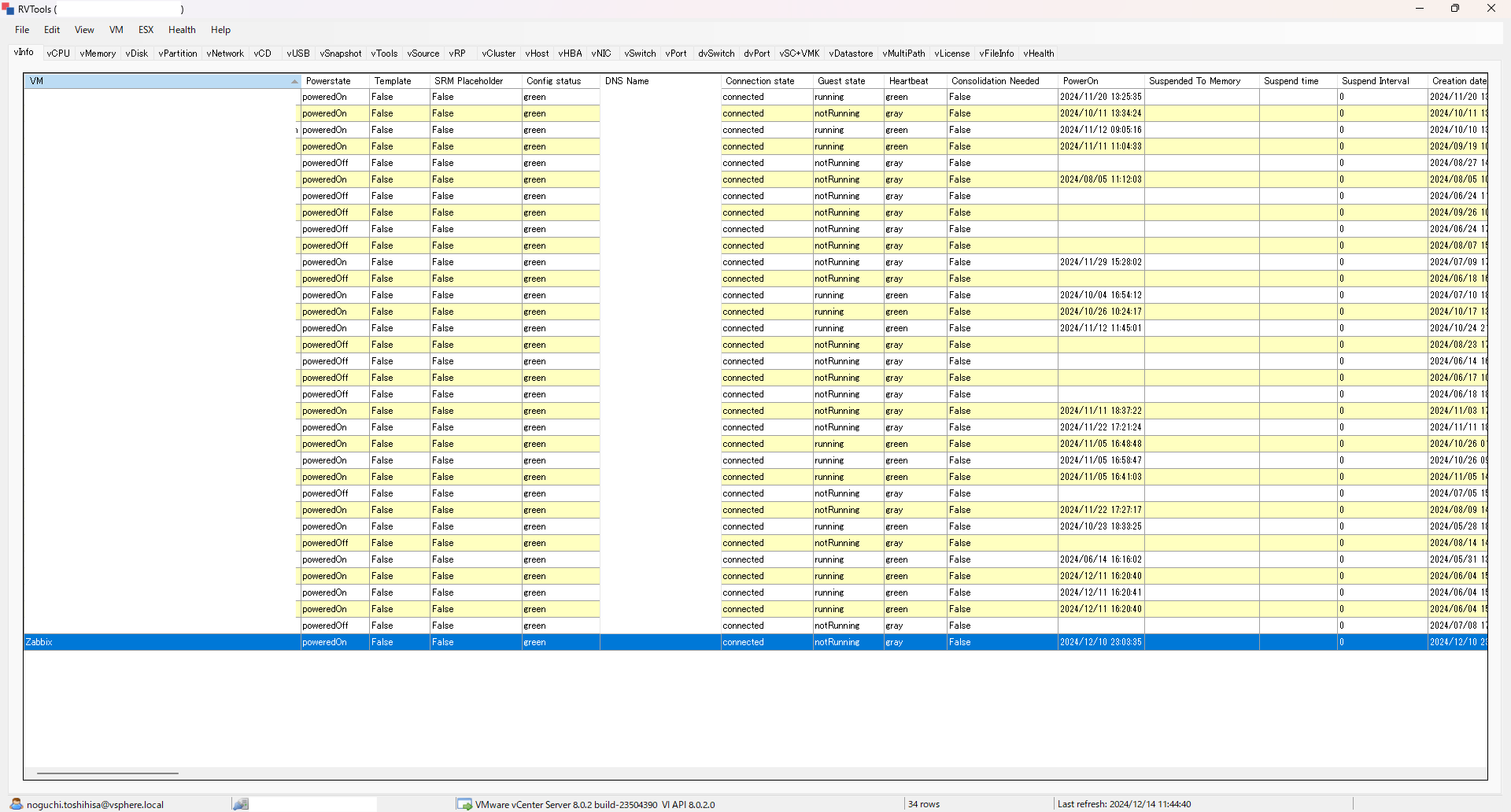Sort by the DNS Name column header
1511x812 pixels.
660,81
